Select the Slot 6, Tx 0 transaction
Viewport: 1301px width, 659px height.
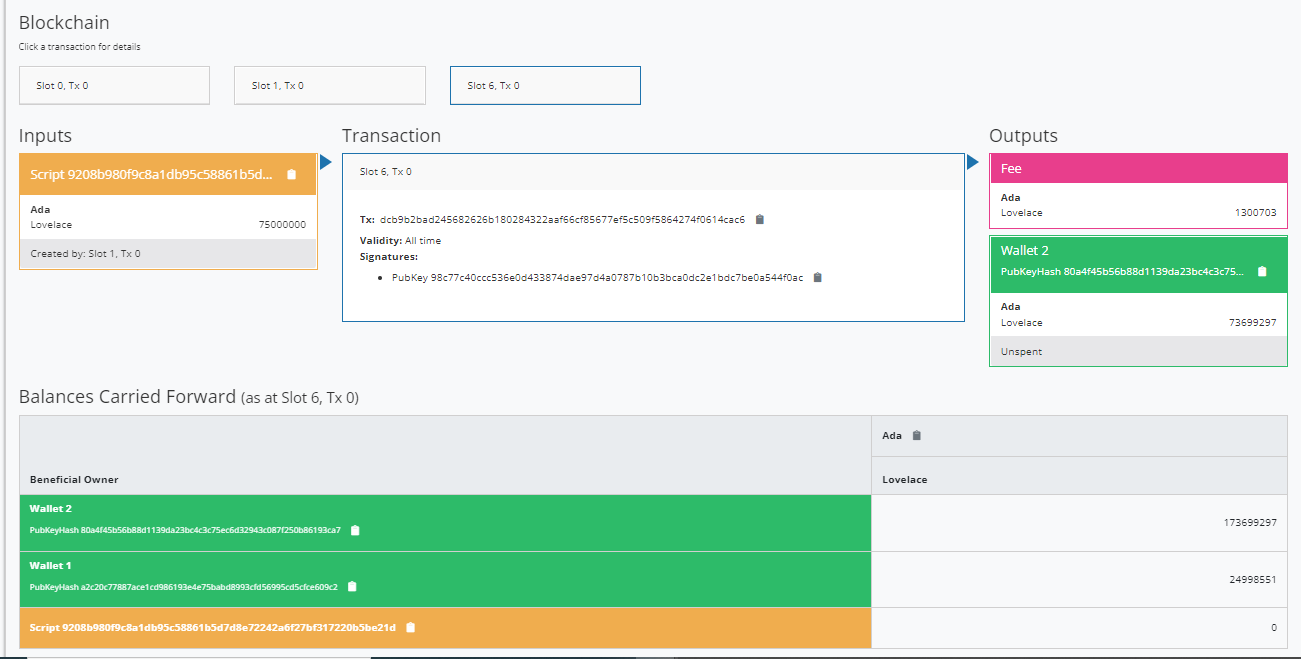click(545, 85)
